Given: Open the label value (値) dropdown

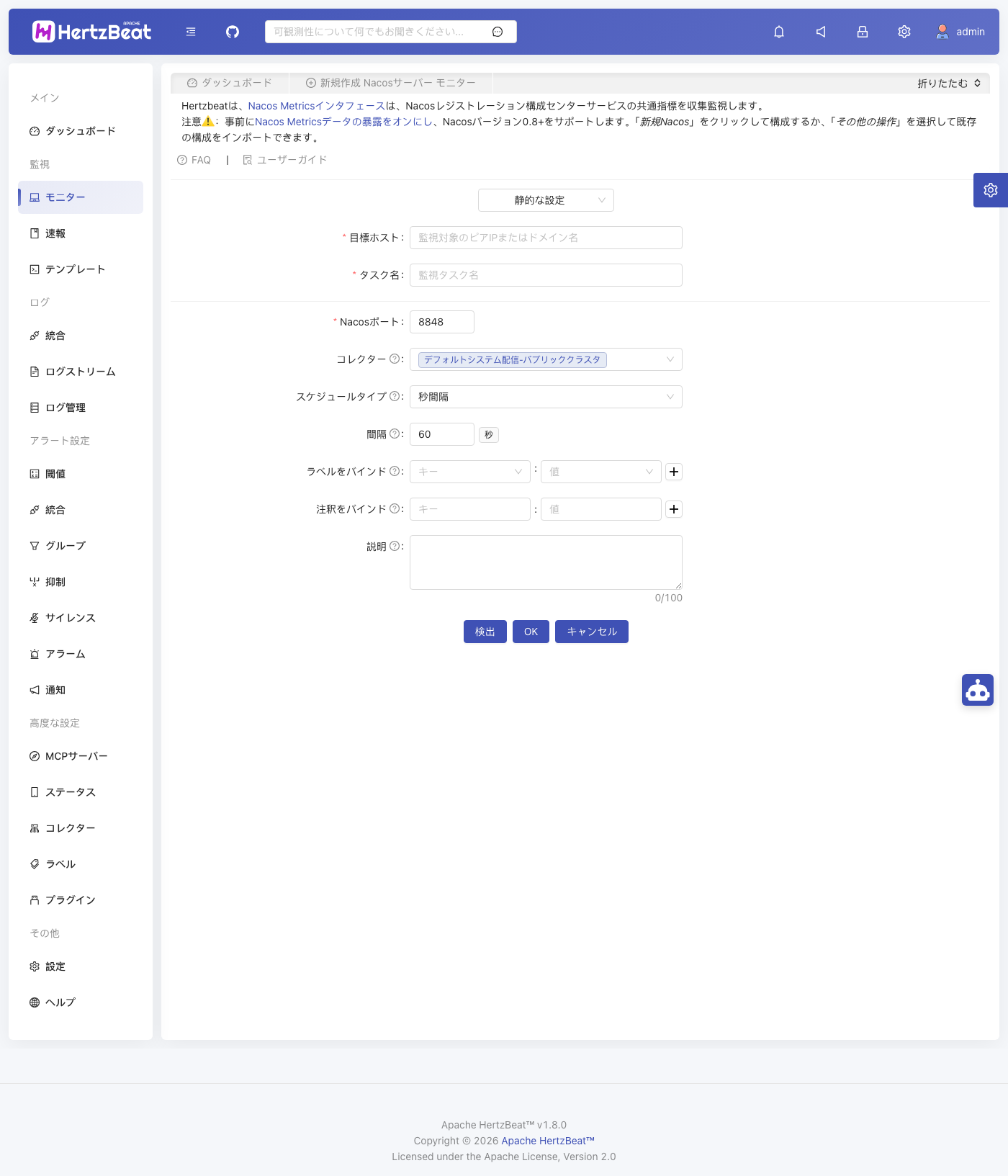Looking at the screenshot, I should 601,472.
